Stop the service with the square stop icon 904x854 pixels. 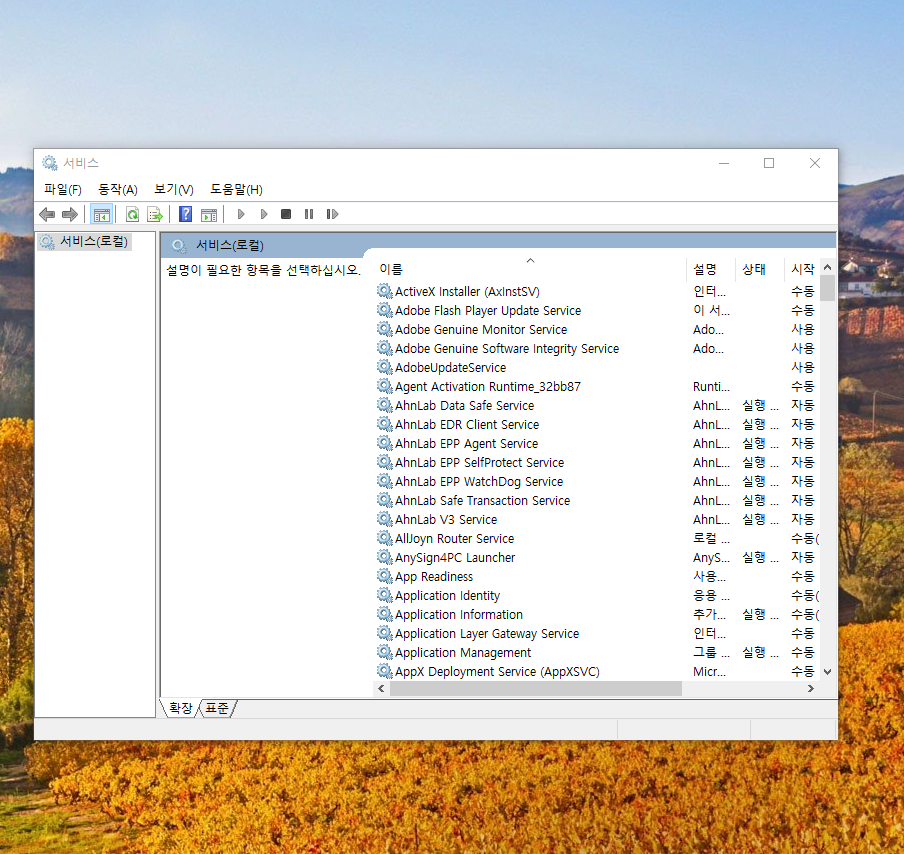(286, 215)
